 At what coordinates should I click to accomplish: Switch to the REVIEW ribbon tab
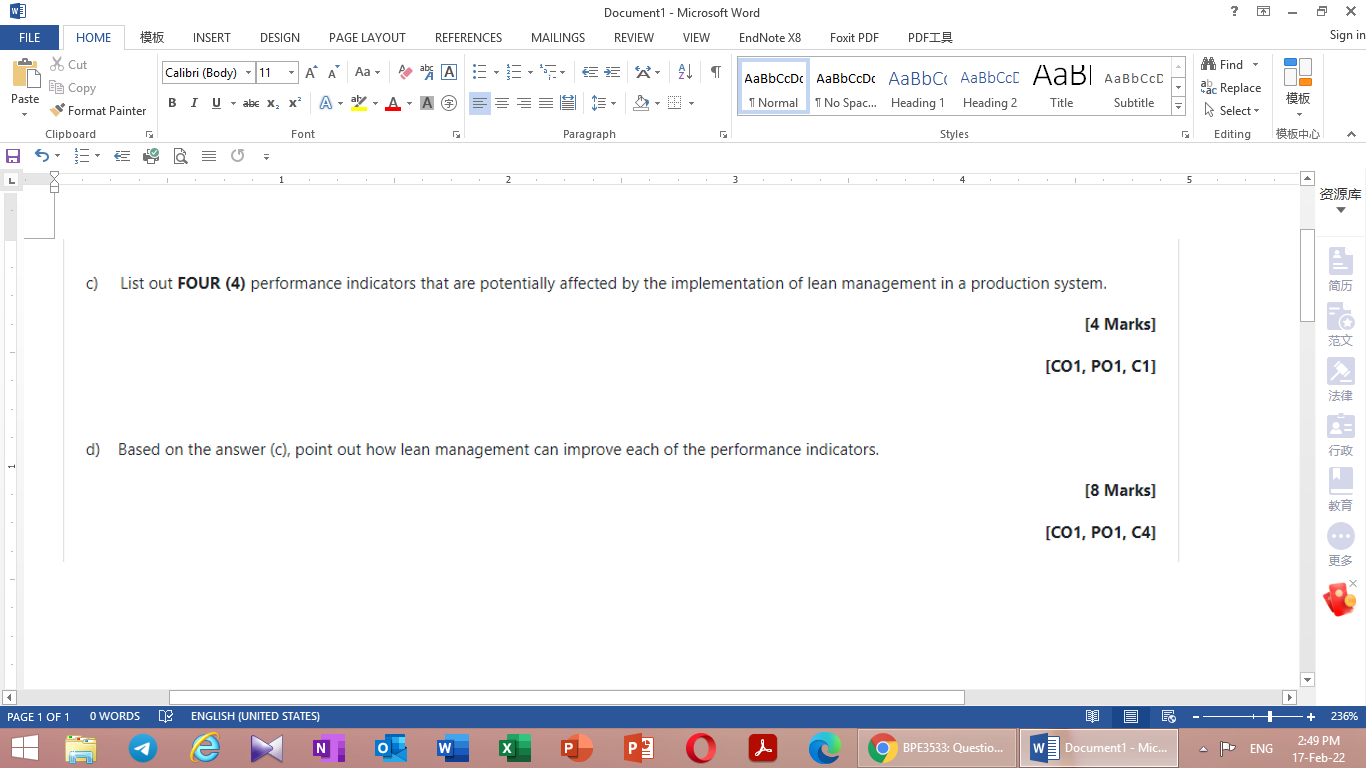click(633, 37)
